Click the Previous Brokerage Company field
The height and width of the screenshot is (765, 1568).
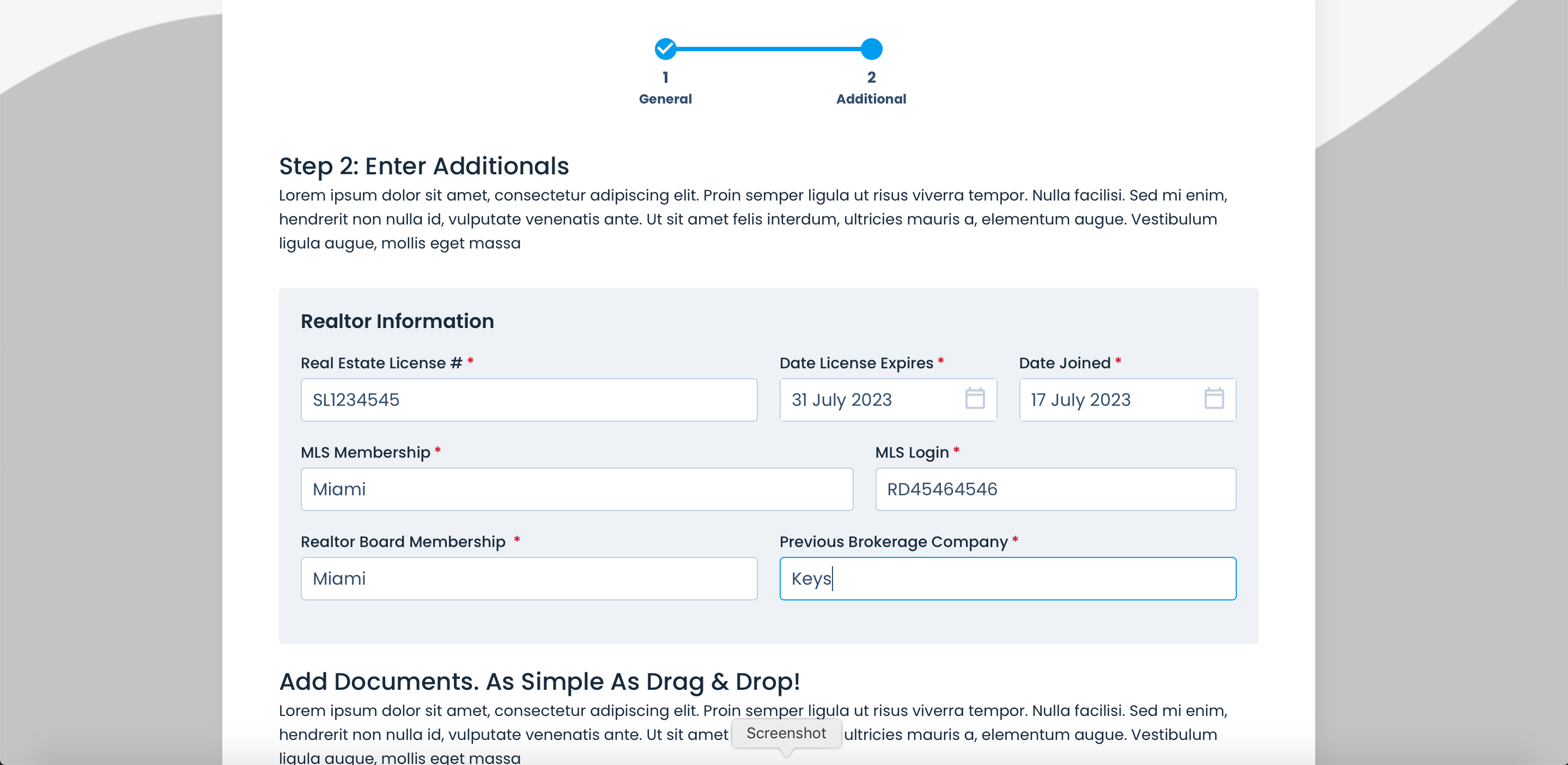pyautogui.click(x=1007, y=579)
